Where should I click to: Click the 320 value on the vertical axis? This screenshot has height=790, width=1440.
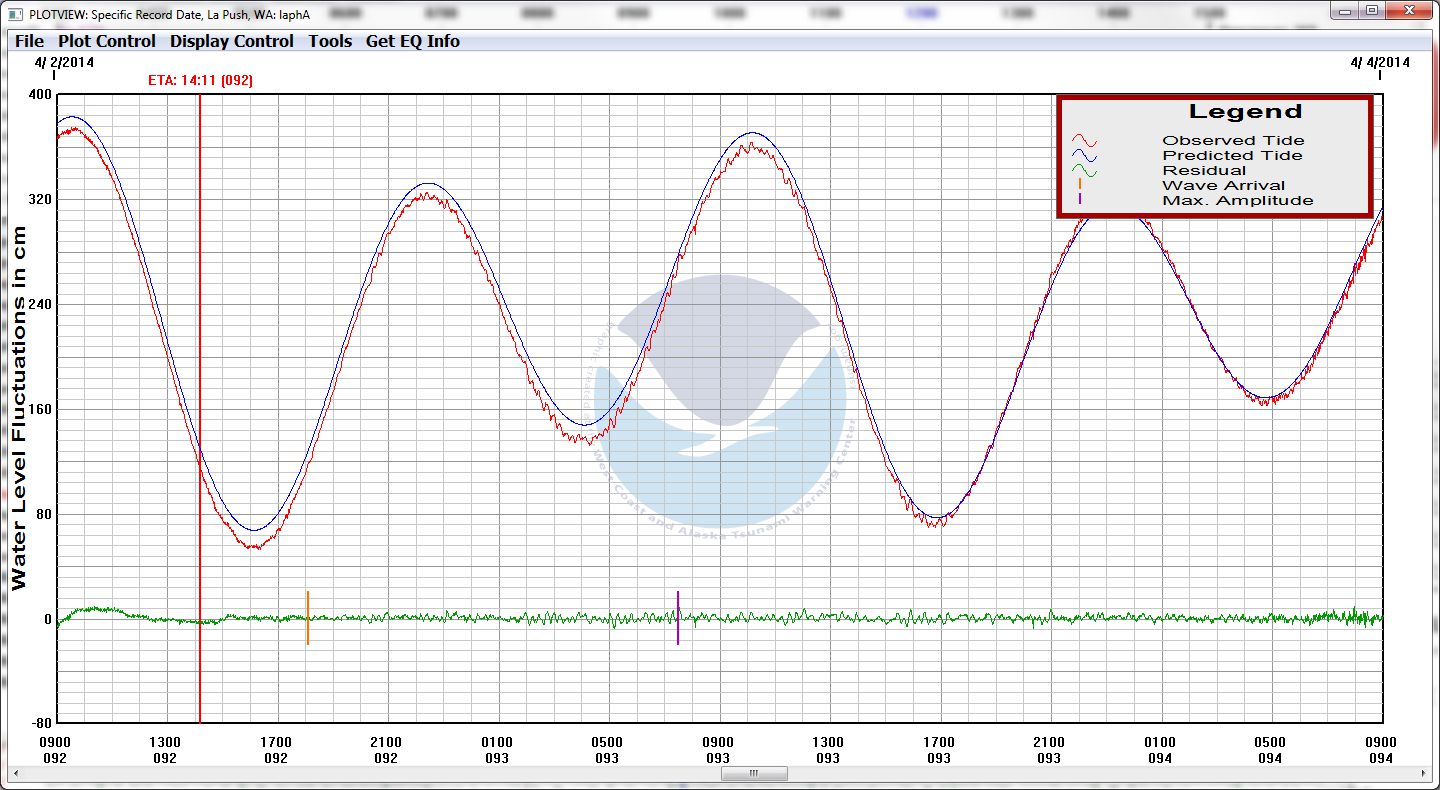coord(40,200)
